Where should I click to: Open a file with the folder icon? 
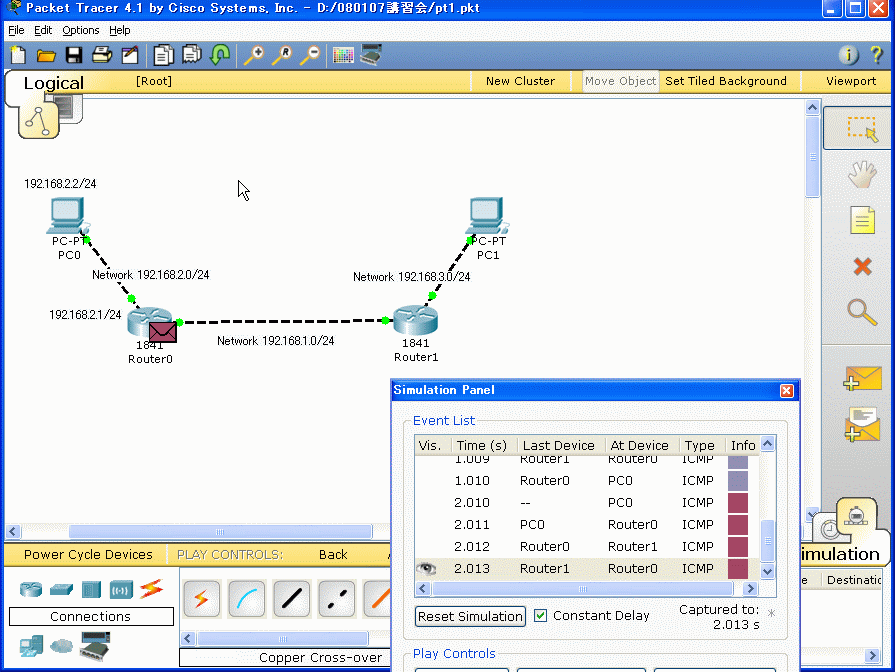coord(46,55)
